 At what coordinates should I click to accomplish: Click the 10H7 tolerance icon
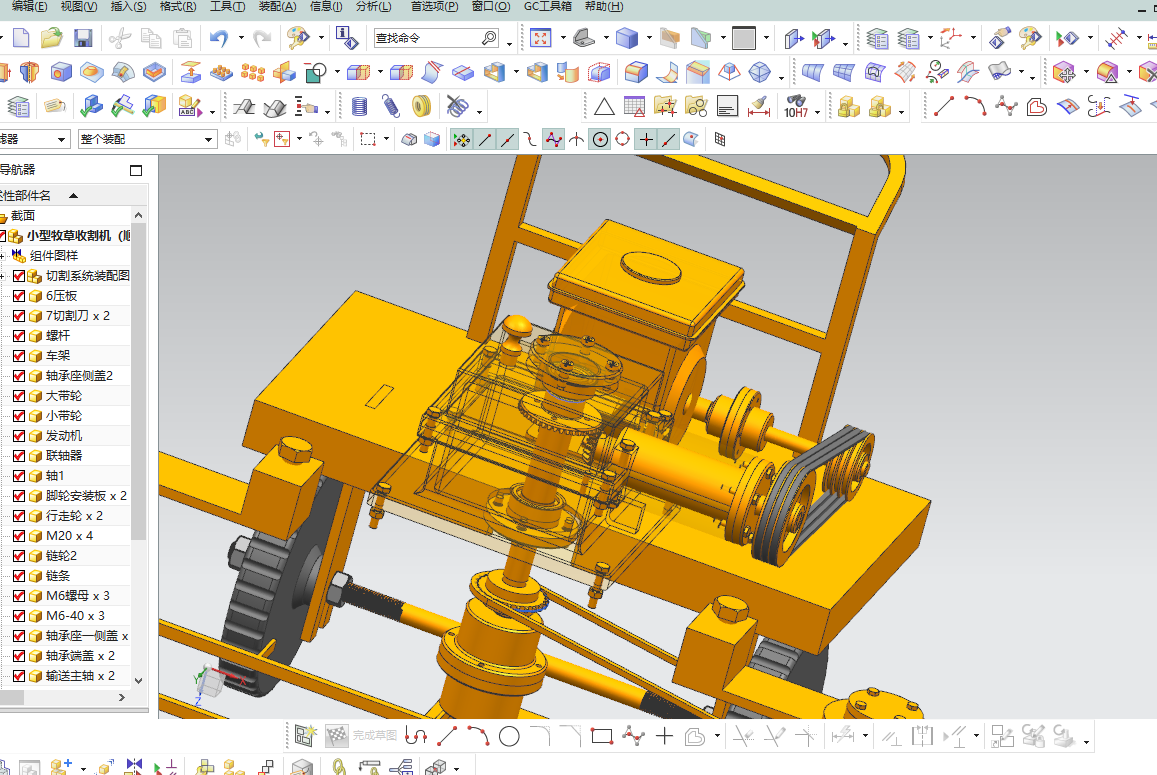pyautogui.click(x=796, y=107)
